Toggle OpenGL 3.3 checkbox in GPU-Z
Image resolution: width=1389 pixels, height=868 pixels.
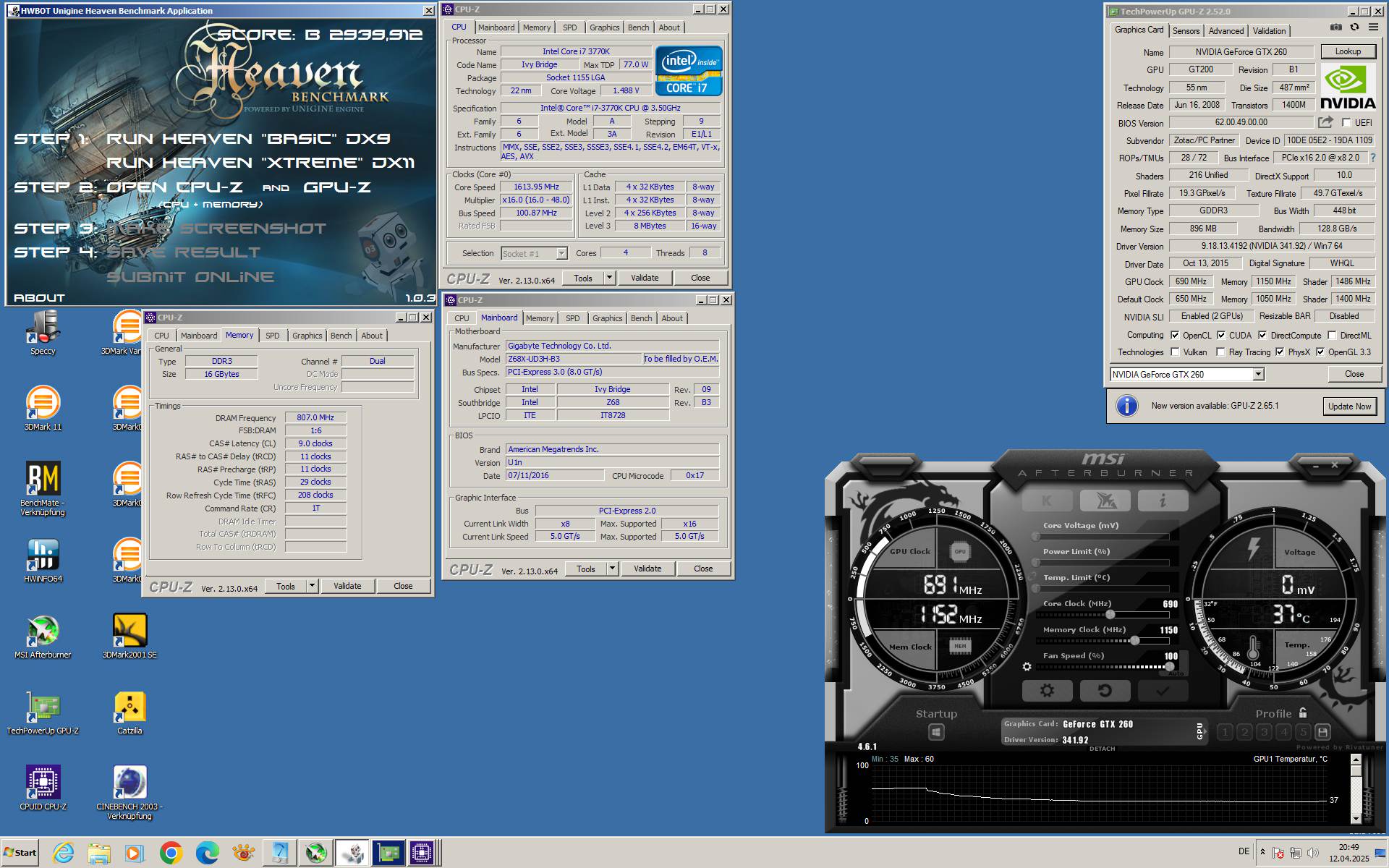tap(1320, 352)
